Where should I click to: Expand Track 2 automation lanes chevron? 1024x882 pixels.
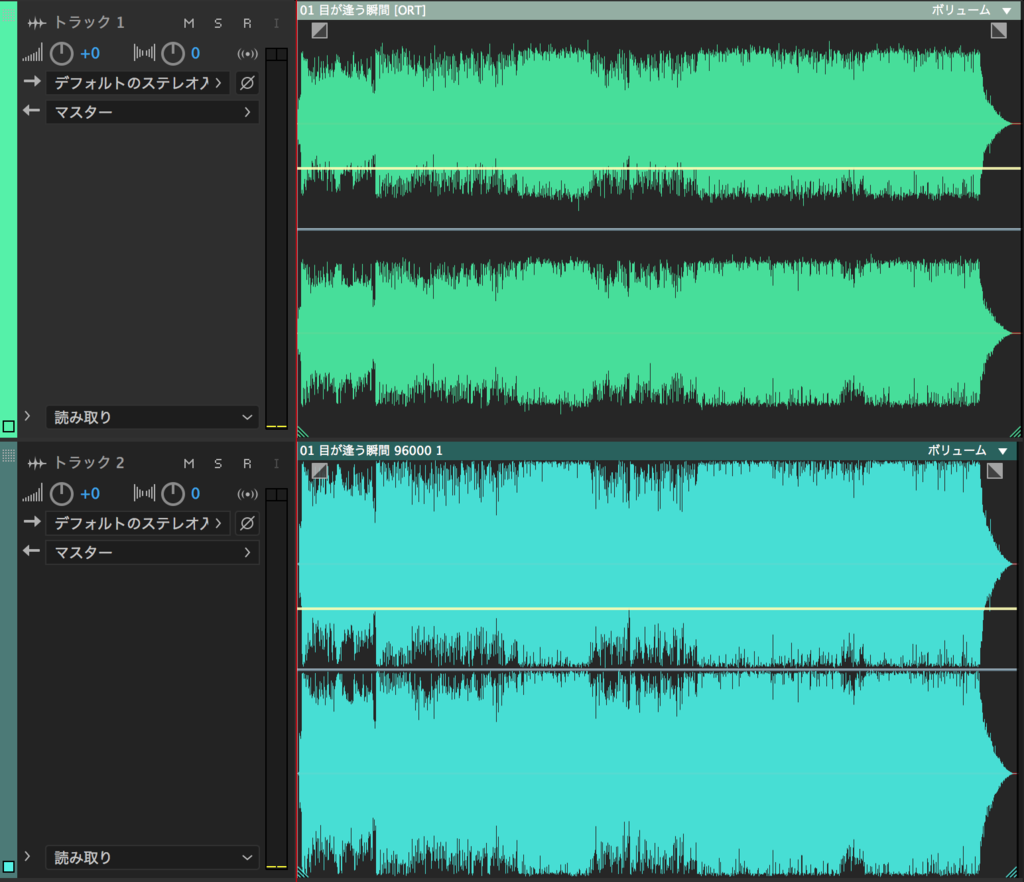click(27, 856)
